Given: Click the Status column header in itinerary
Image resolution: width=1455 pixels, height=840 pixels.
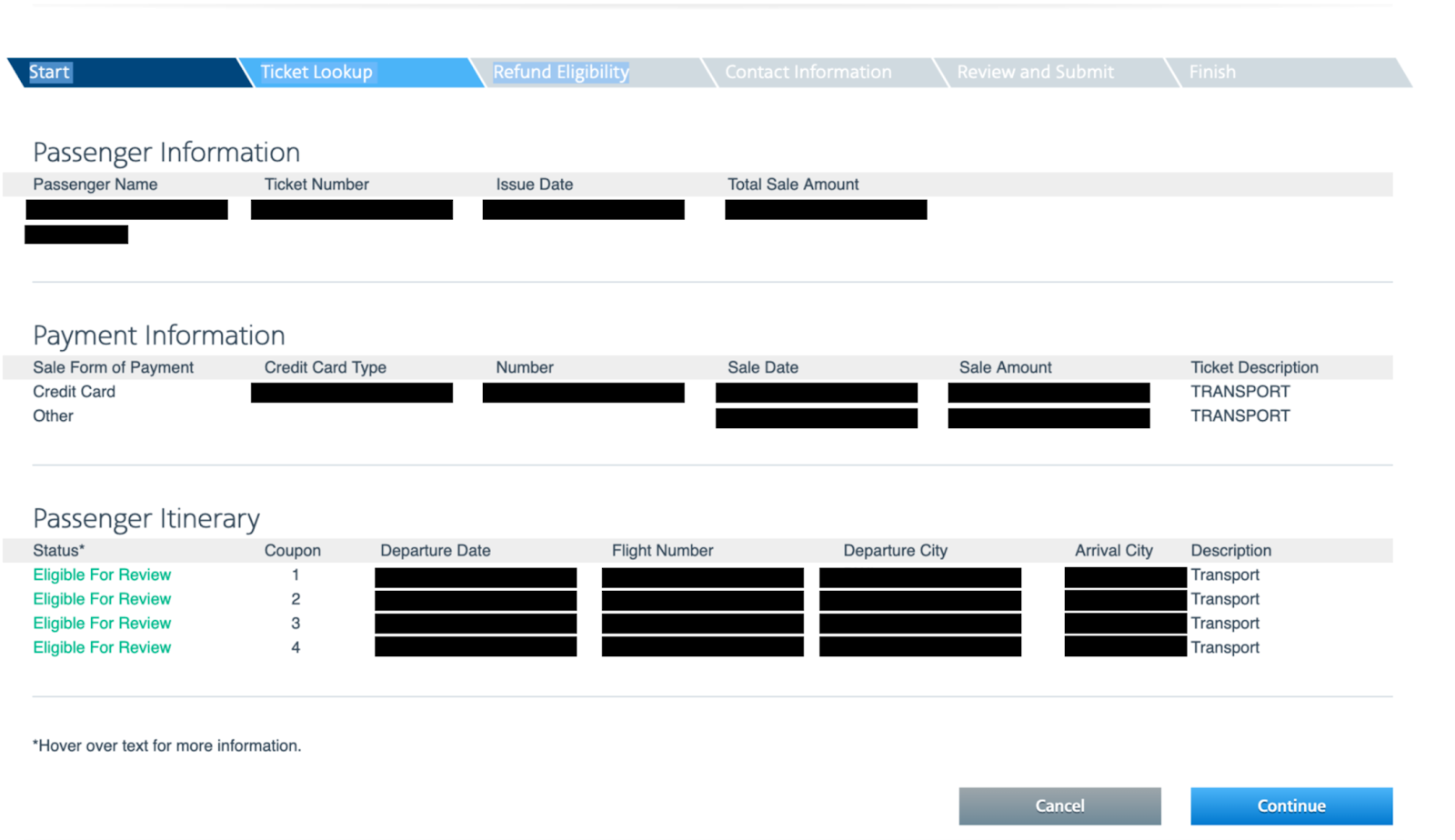Looking at the screenshot, I should point(59,551).
